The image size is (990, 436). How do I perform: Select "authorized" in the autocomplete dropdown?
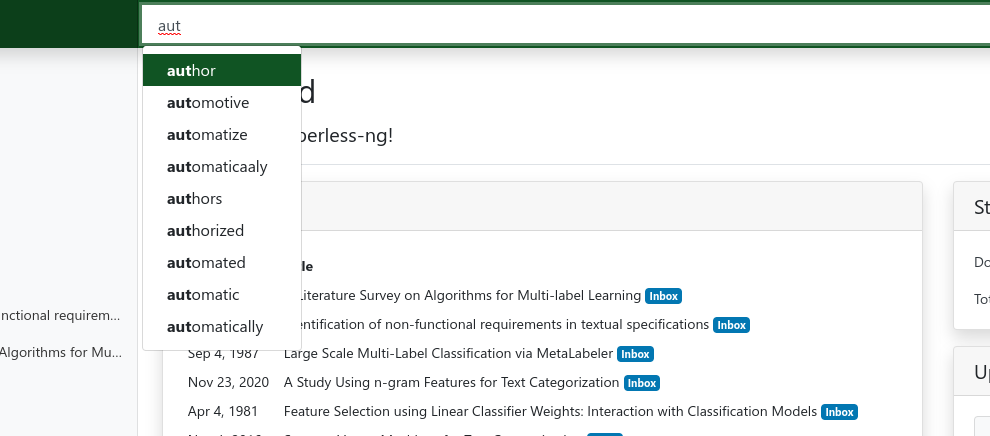(x=222, y=231)
